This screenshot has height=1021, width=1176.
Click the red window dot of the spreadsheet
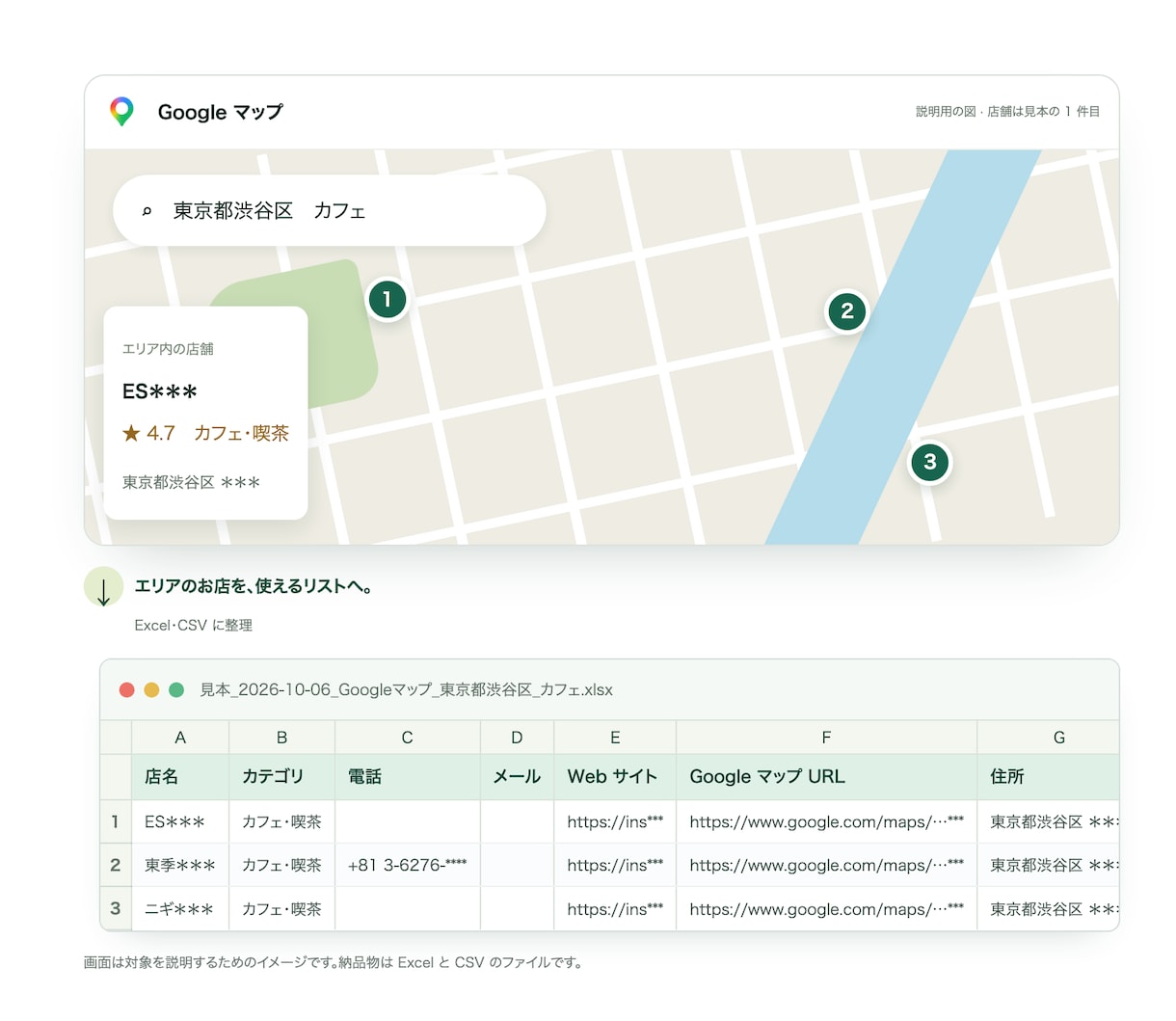(126, 689)
